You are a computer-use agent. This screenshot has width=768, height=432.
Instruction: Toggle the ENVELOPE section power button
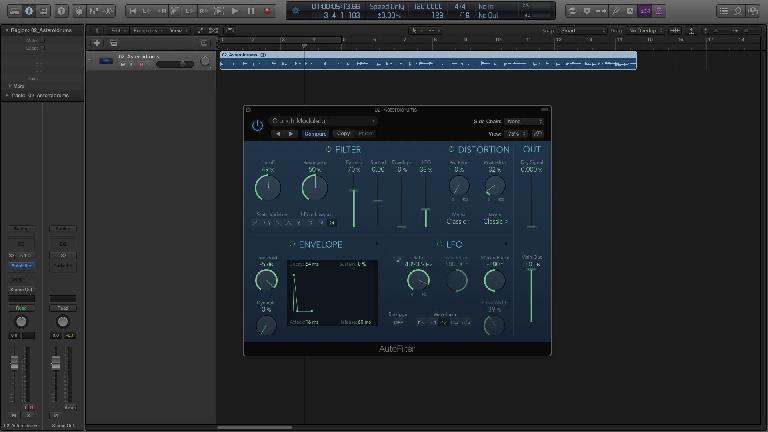(292, 244)
